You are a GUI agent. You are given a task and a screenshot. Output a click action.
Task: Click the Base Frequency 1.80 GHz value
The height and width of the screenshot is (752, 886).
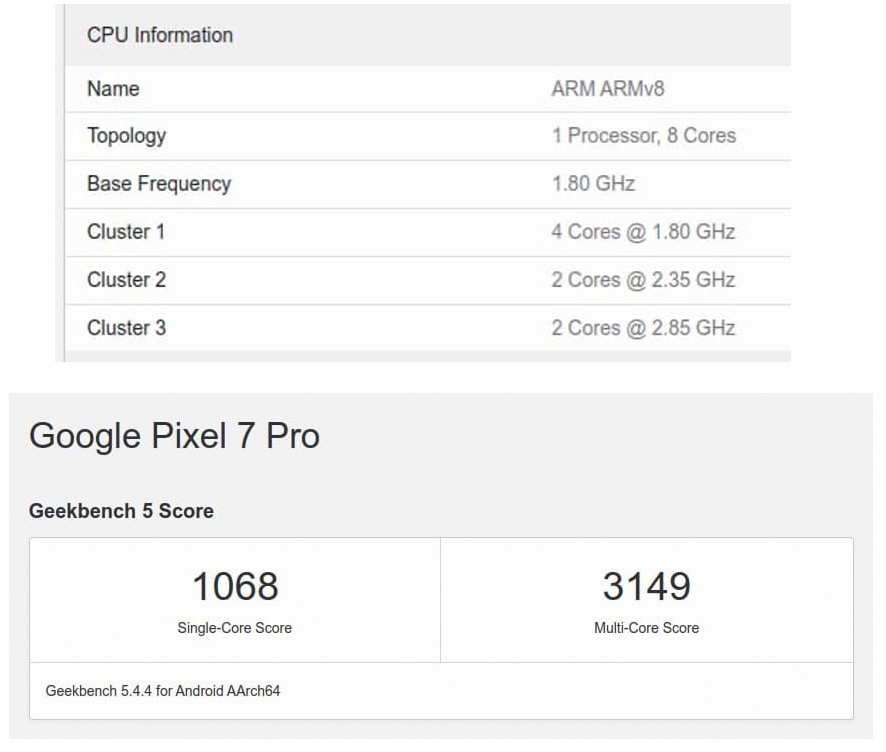[593, 184]
